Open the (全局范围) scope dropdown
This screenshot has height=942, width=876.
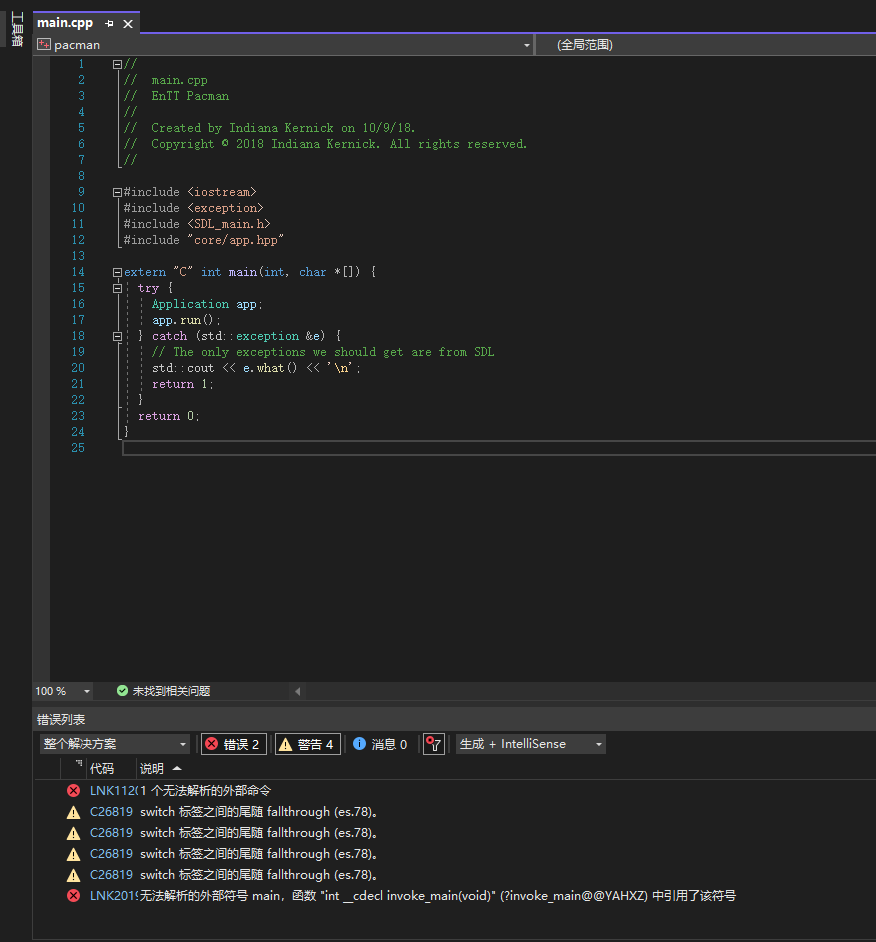(706, 45)
